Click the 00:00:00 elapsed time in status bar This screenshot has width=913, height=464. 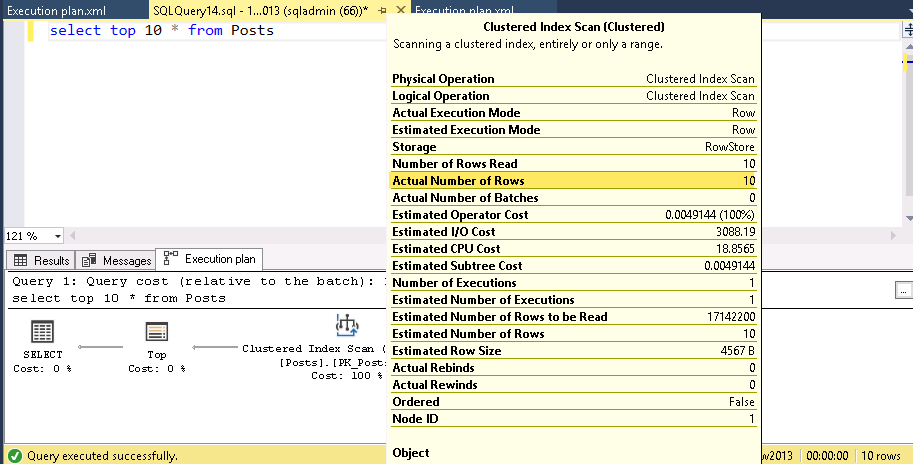[x=827, y=455]
